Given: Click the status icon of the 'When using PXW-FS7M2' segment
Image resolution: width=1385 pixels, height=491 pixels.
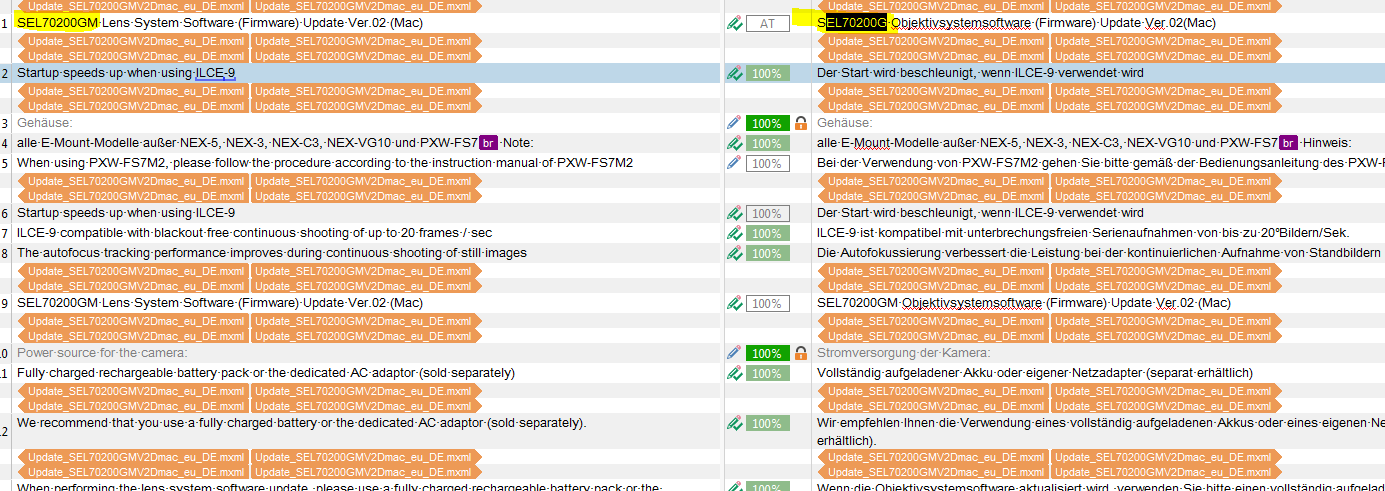Looking at the screenshot, I should click(x=734, y=163).
